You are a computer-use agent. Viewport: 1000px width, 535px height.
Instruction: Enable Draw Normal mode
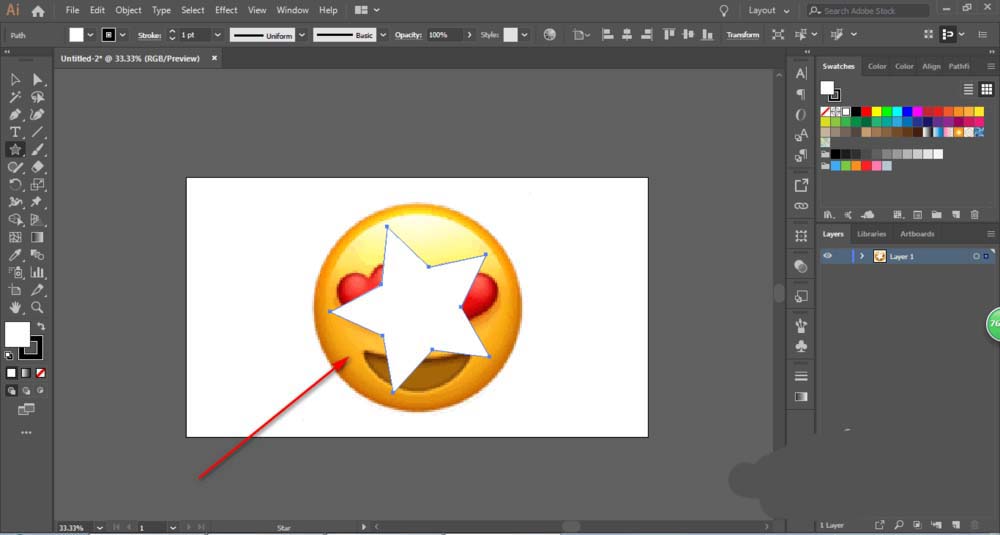click(x=11, y=391)
